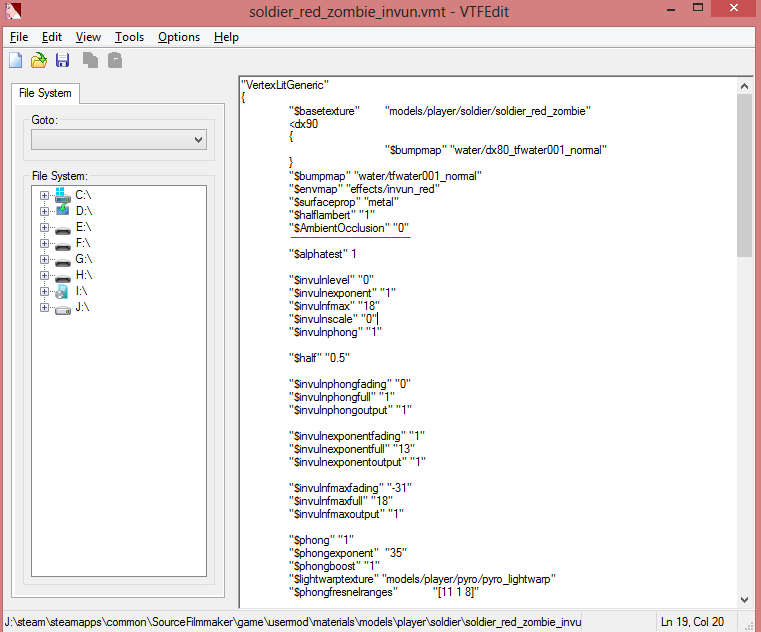Click the "VertexLitGeneric" shader line
This screenshot has height=632, width=761.
coord(285,85)
